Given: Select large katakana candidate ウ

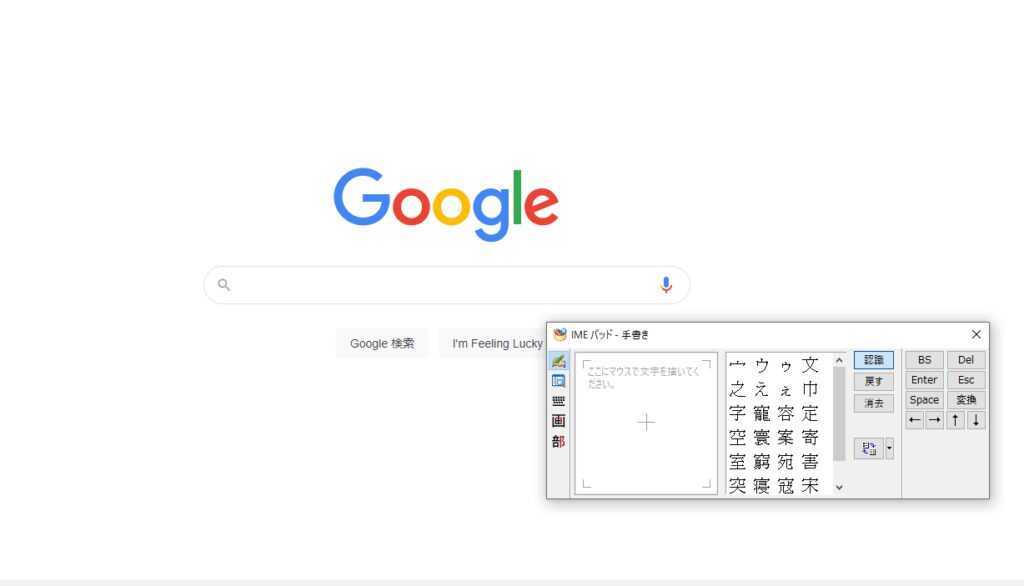Looking at the screenshot, I should 761,365.
